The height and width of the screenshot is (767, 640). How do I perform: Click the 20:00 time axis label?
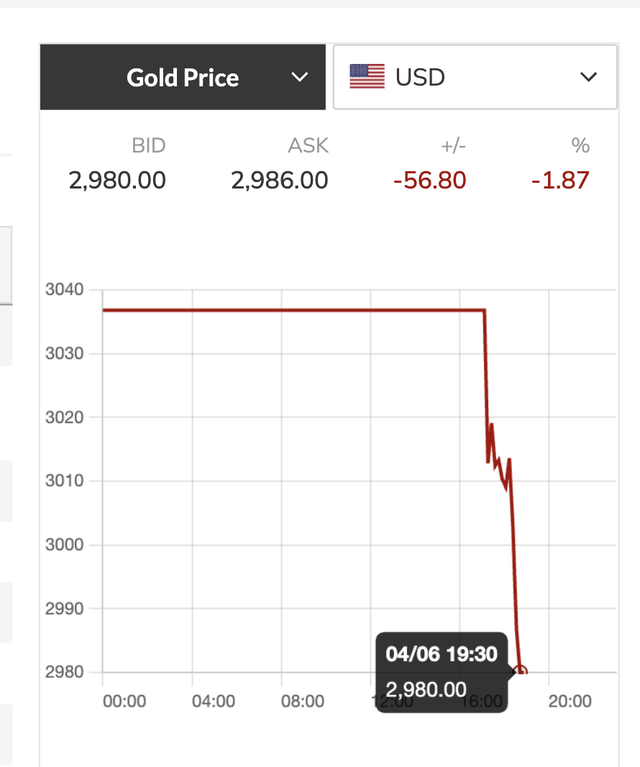coord(570,702)
